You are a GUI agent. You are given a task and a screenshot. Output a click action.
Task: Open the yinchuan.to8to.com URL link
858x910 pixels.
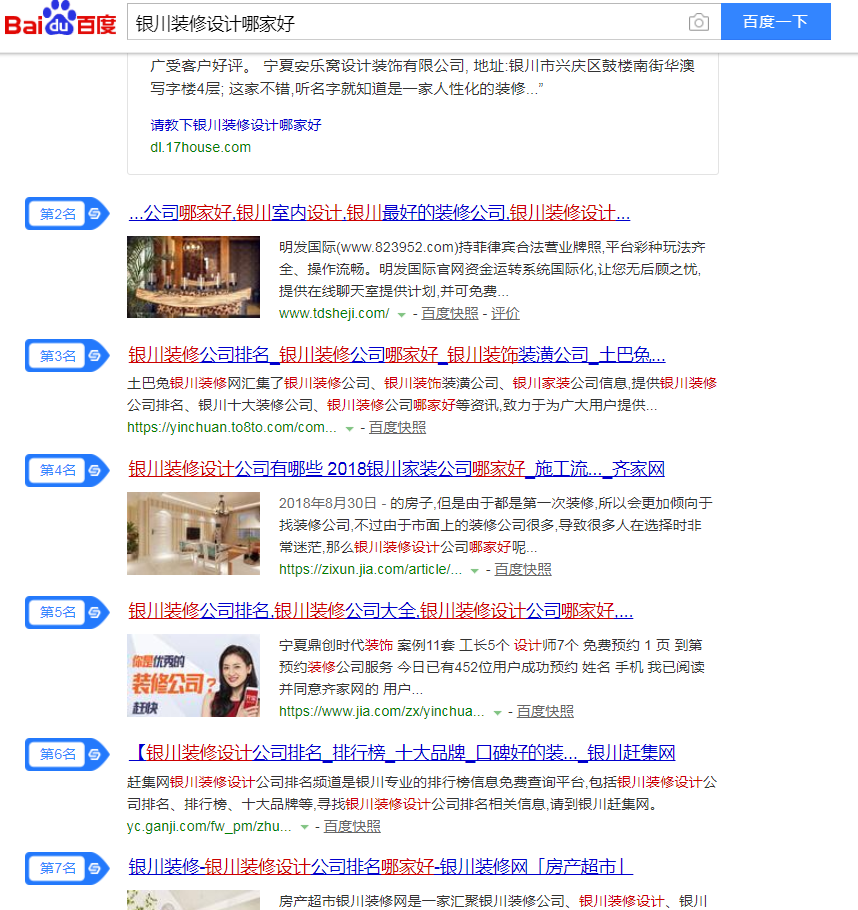click(232, 428)
